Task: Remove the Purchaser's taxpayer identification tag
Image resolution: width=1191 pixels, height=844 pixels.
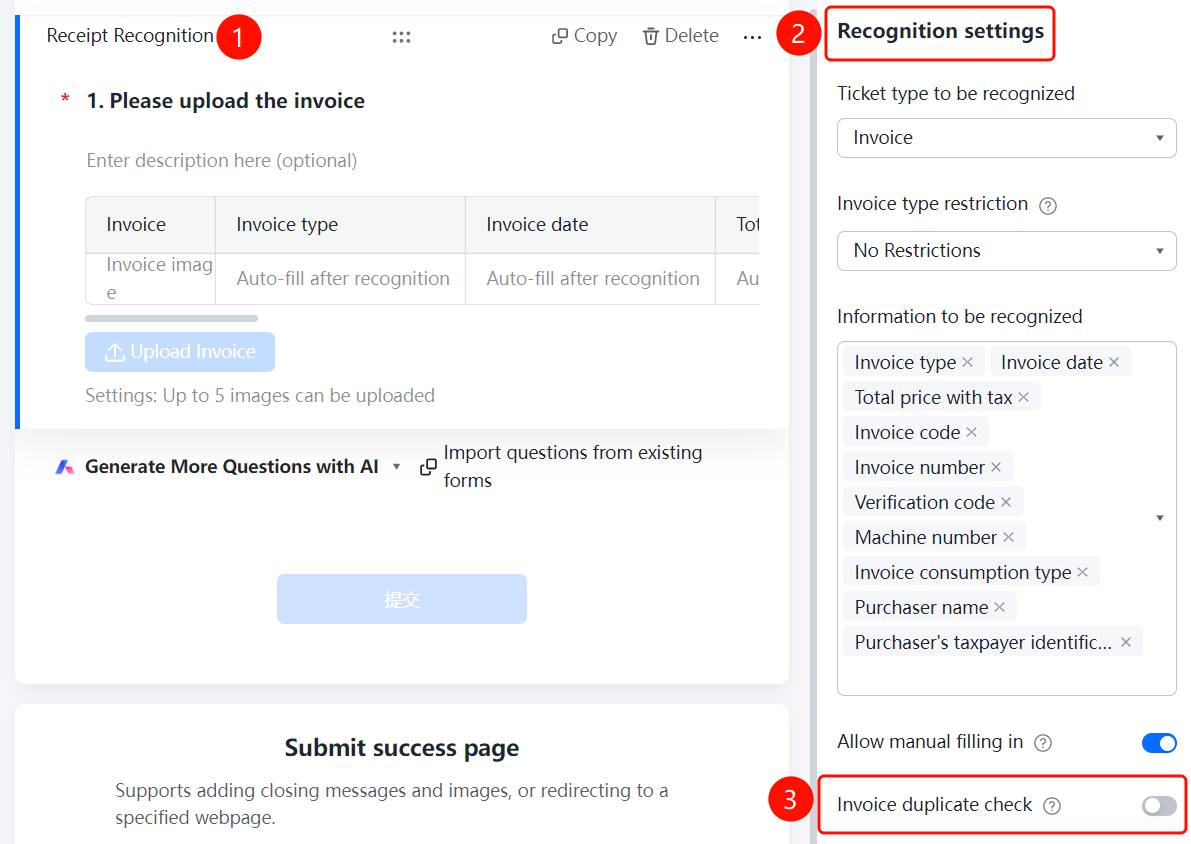Action: pyautogui.click(x=1126, y=642)
